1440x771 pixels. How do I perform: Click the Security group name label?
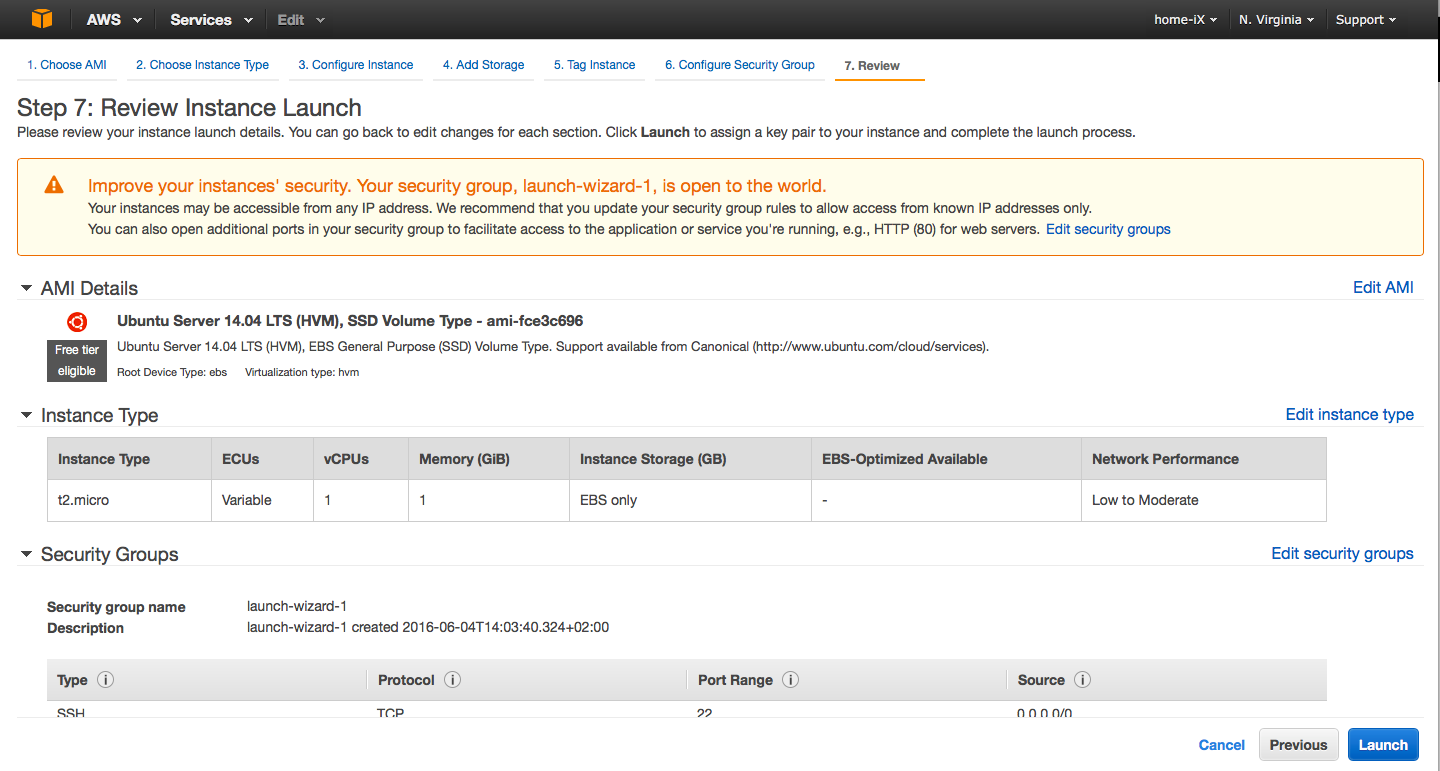[x=116, y=607]
